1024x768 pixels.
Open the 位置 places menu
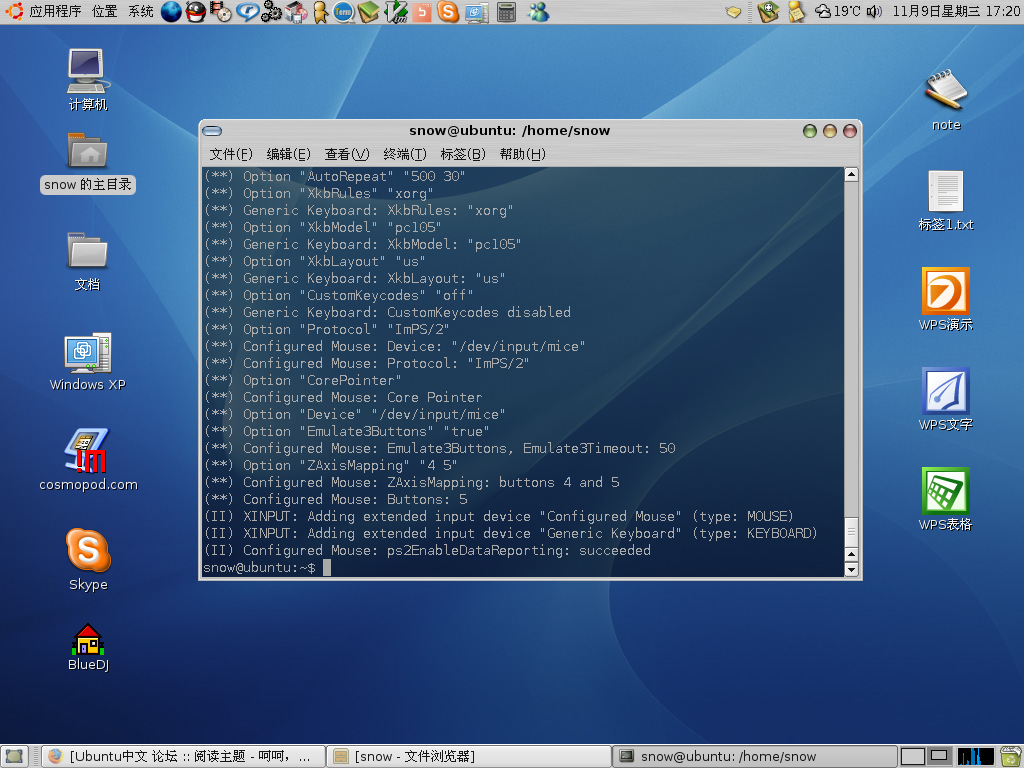point(104,11)
